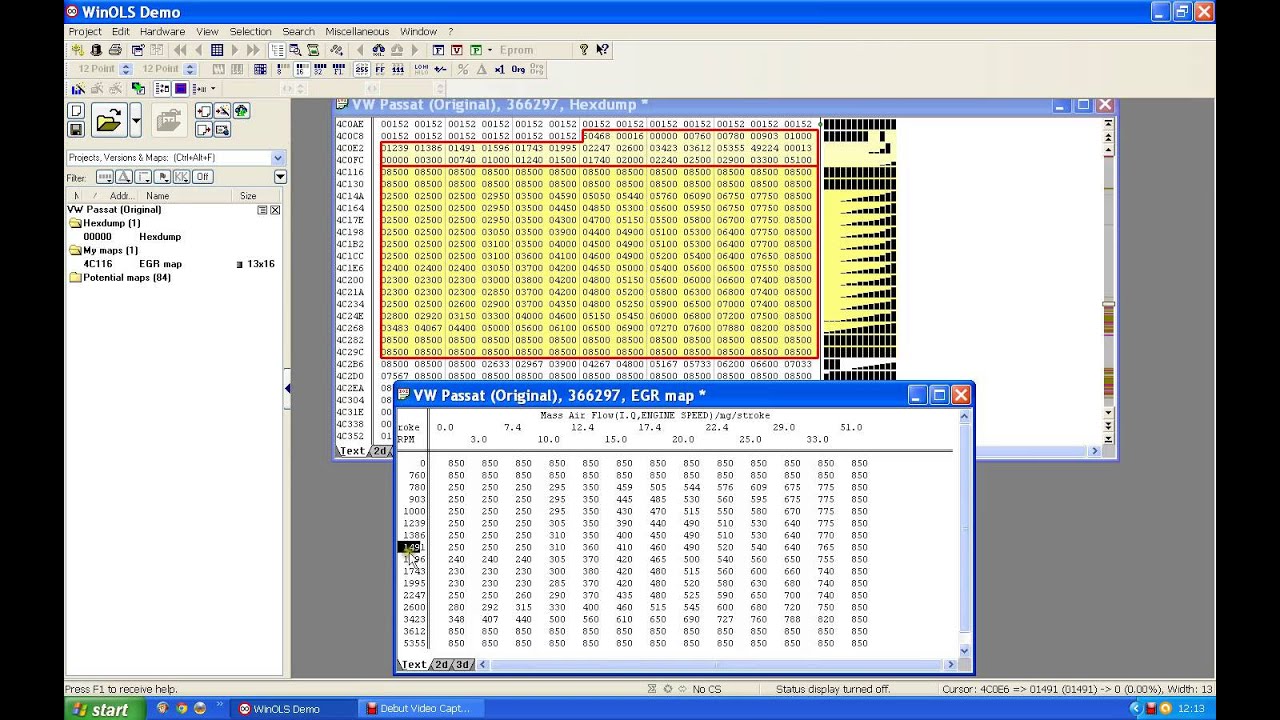1280x720 pixels.
Task: Jump to the next map with double-right arrows
Action: click(253, 49)
